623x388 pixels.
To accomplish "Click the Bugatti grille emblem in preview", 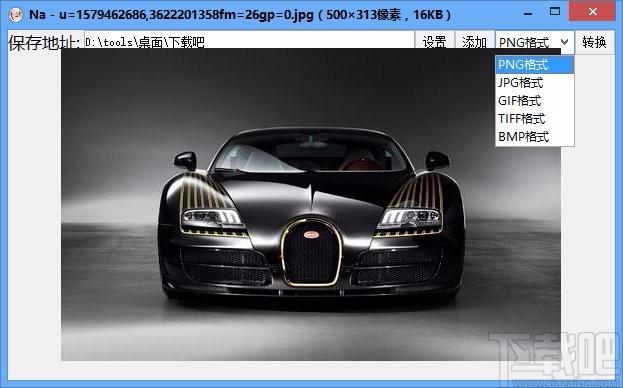I will [x=311, y=234].
